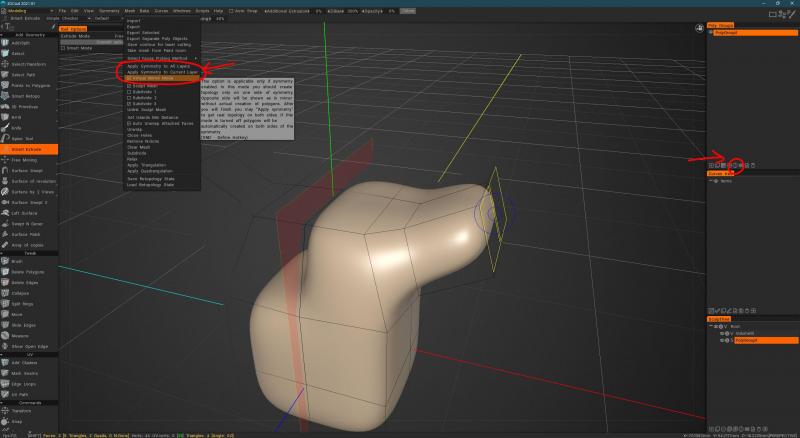Expand Select Faces Picking Method submenu
The image size is (800, 438).
160,59
